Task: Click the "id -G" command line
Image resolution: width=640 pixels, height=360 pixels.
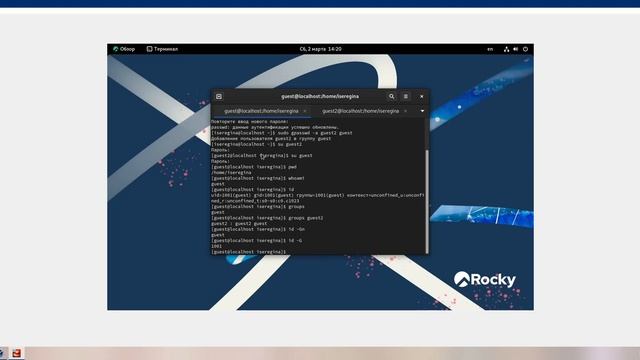Action: tap(257, 241)
